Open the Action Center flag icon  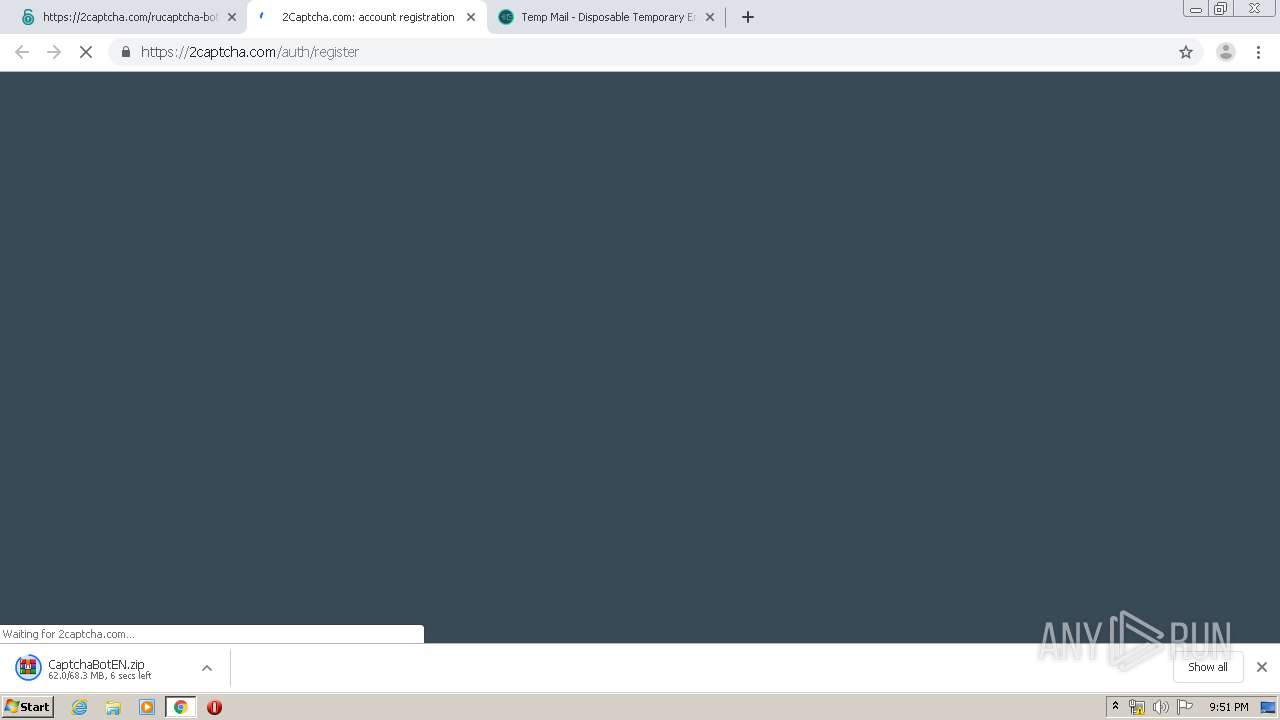(1185, 707)
